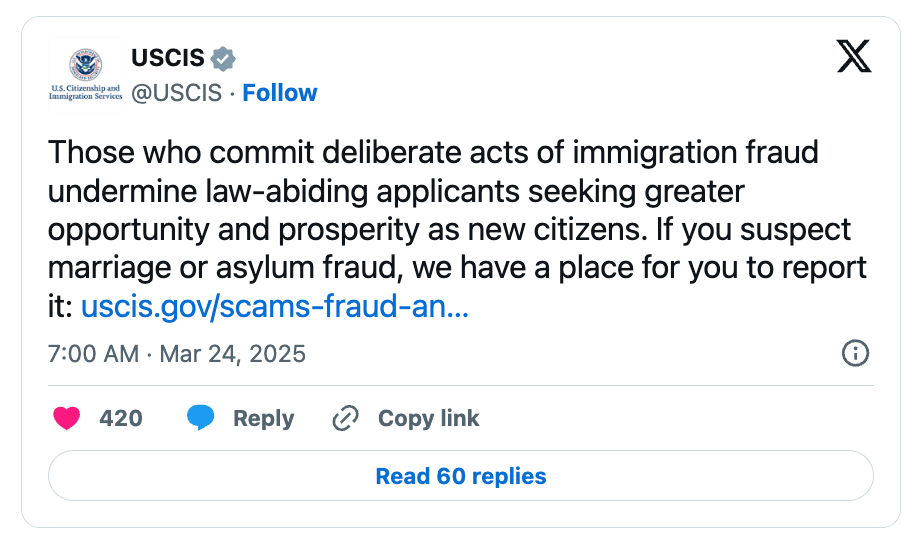Viewport: 916px width, 544px height.
Task: Click the 7:00 AM post time
Action: click(93, 354)
